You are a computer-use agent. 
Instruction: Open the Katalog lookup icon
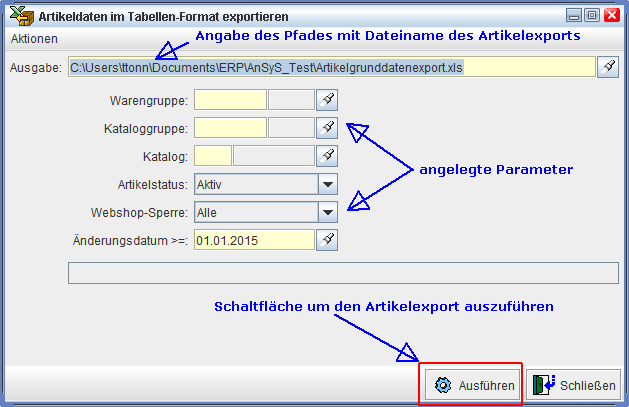pyautogui.click(x=327, y=155)
